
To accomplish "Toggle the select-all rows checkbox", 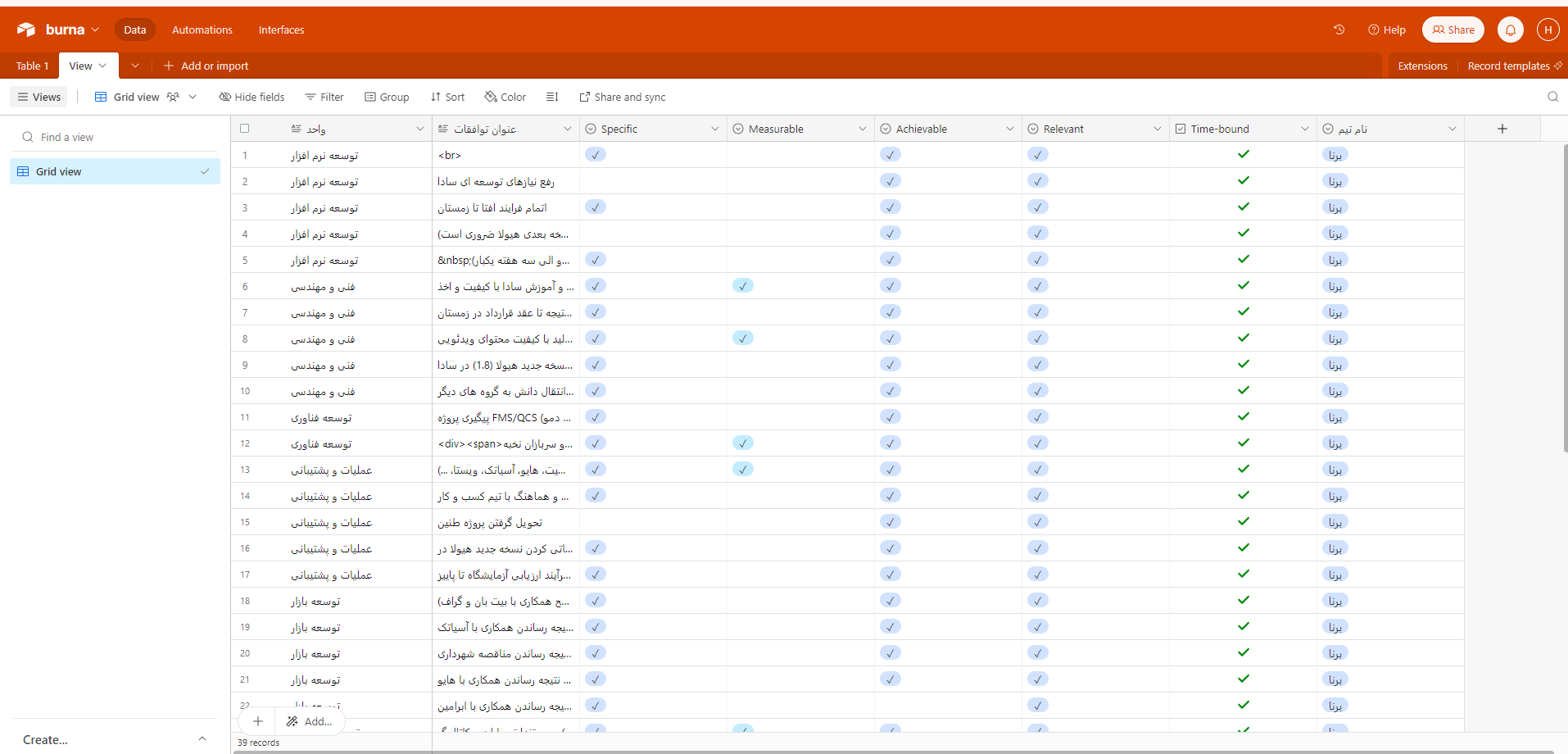I will click(244, 129).
